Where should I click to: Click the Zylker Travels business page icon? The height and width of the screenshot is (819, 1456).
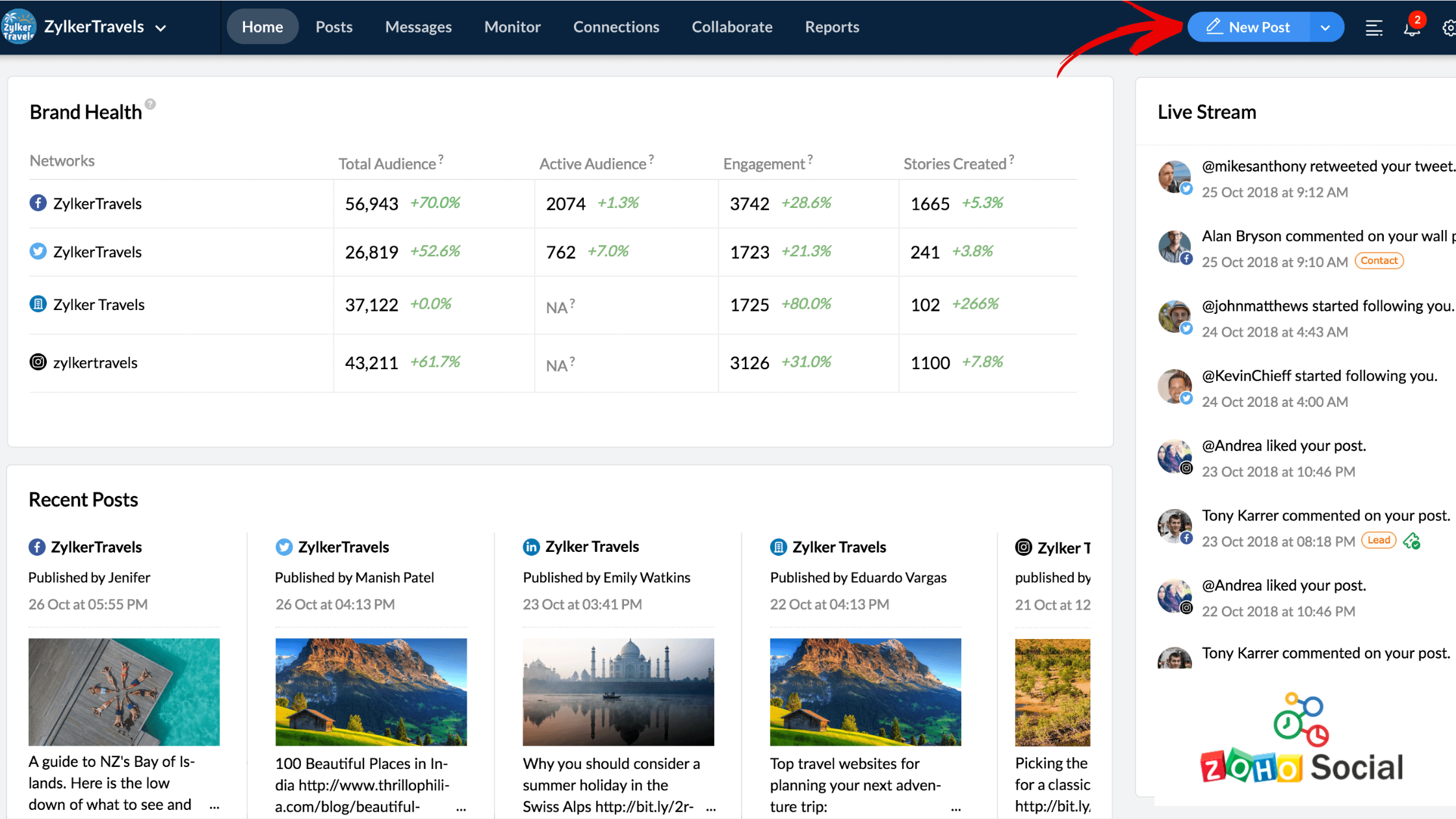pyautogui.click(x=38, y=304)
